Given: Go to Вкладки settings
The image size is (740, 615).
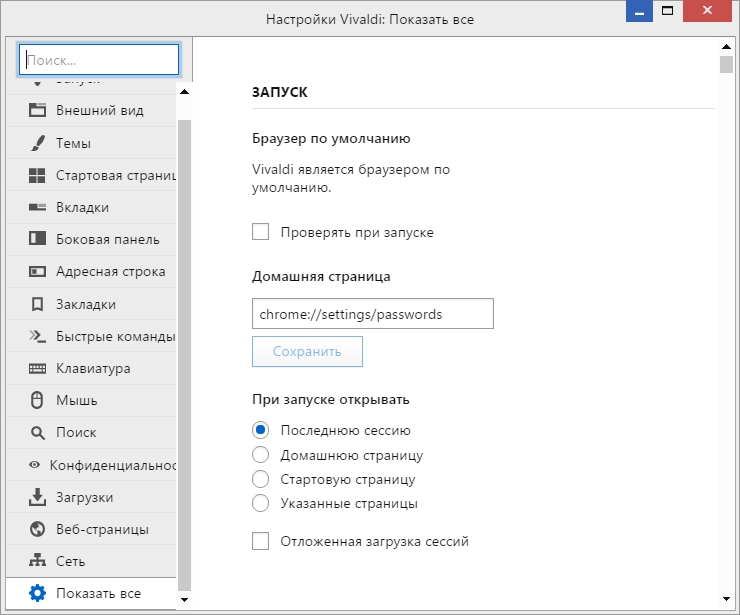Looking at the screenshot, I should (91, 207).
